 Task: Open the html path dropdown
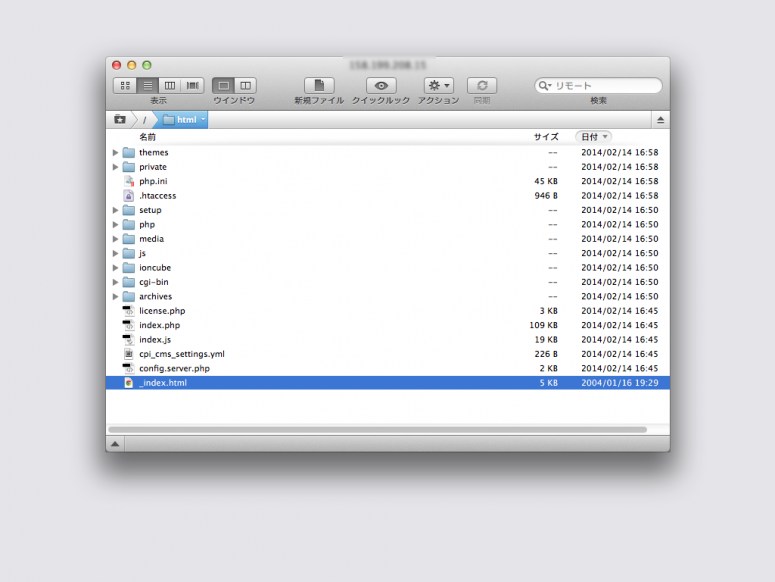point(185,120)
